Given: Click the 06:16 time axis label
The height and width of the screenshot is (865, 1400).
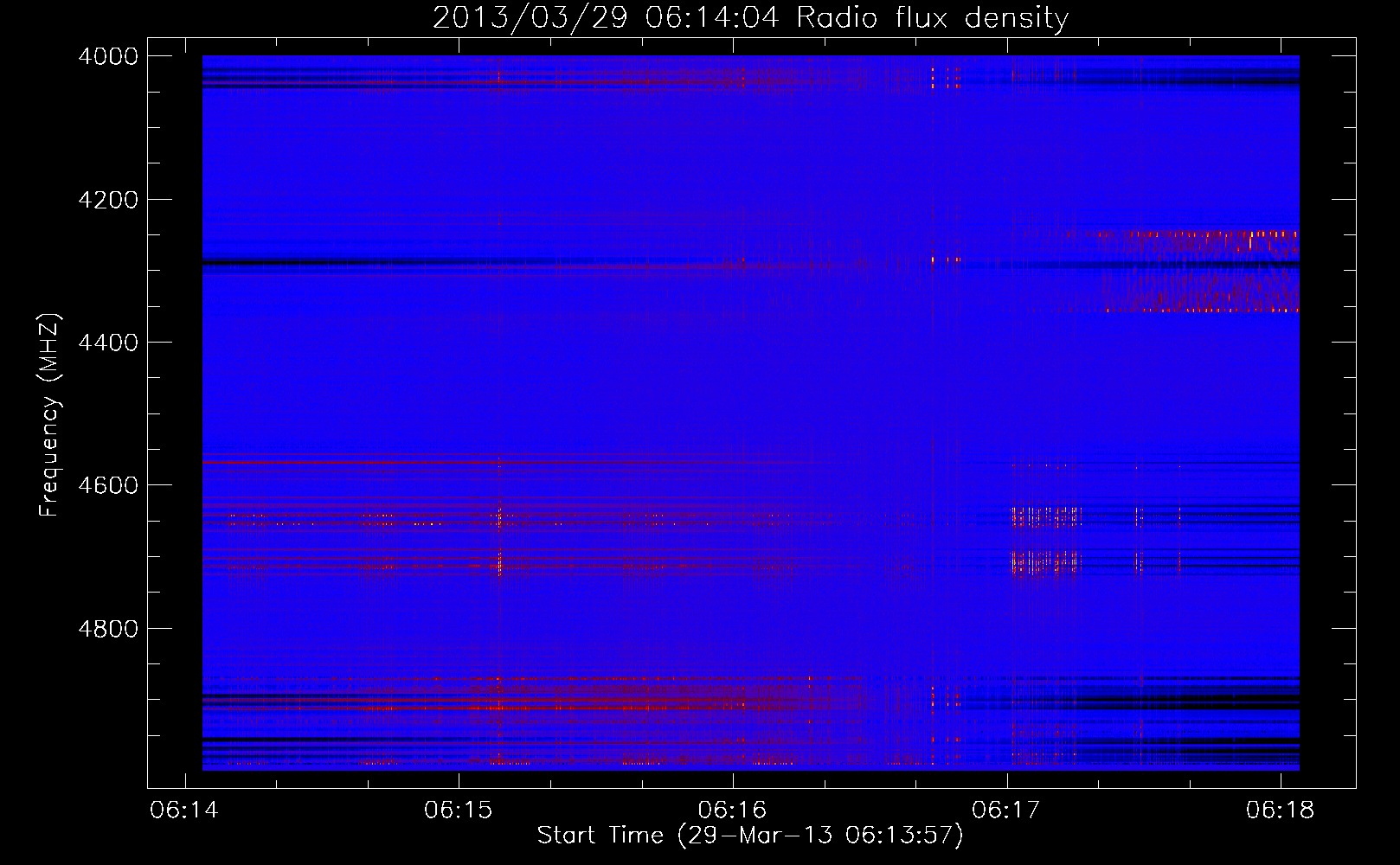Looking at the screenshot, I should [732, 811].
